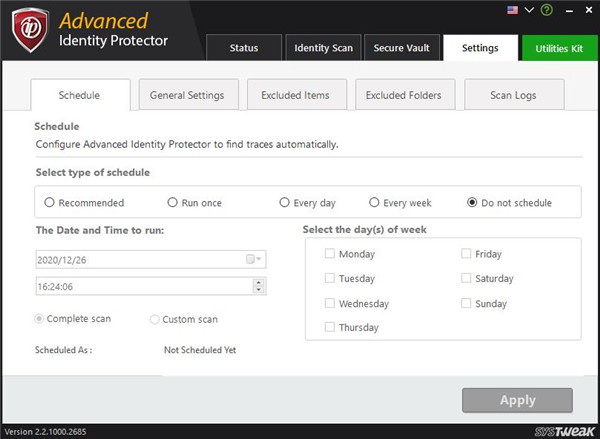Enable the Wednesday checkbox
The width and height of the screenshot is (600, 439).
coord(329,303)
